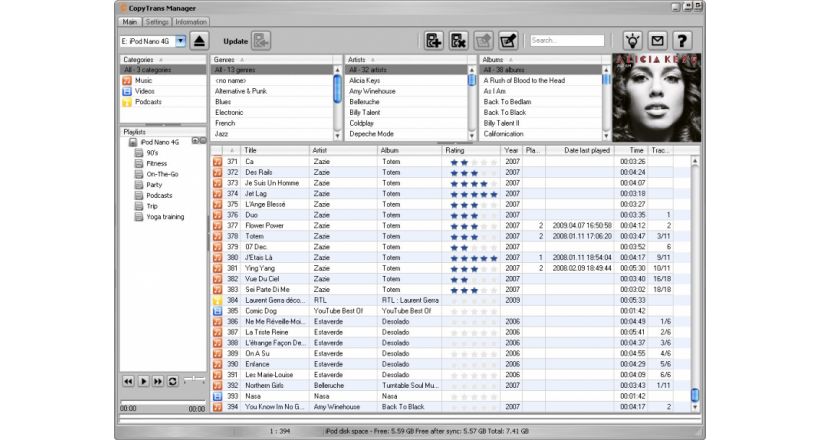Switch to the Main tab
The height and width of the screenshot is (440, 820).
pos(130,22)
